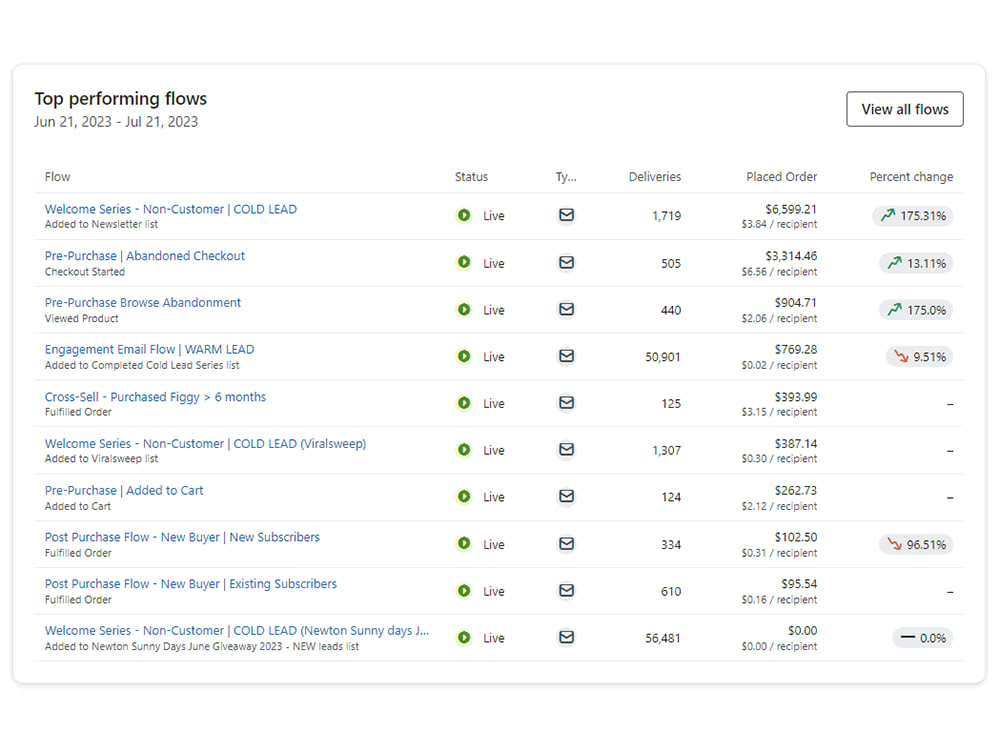1000x750 pixels.
Task: Click the red downward trend icon showing 9.51%
Action: pos(918,357)
